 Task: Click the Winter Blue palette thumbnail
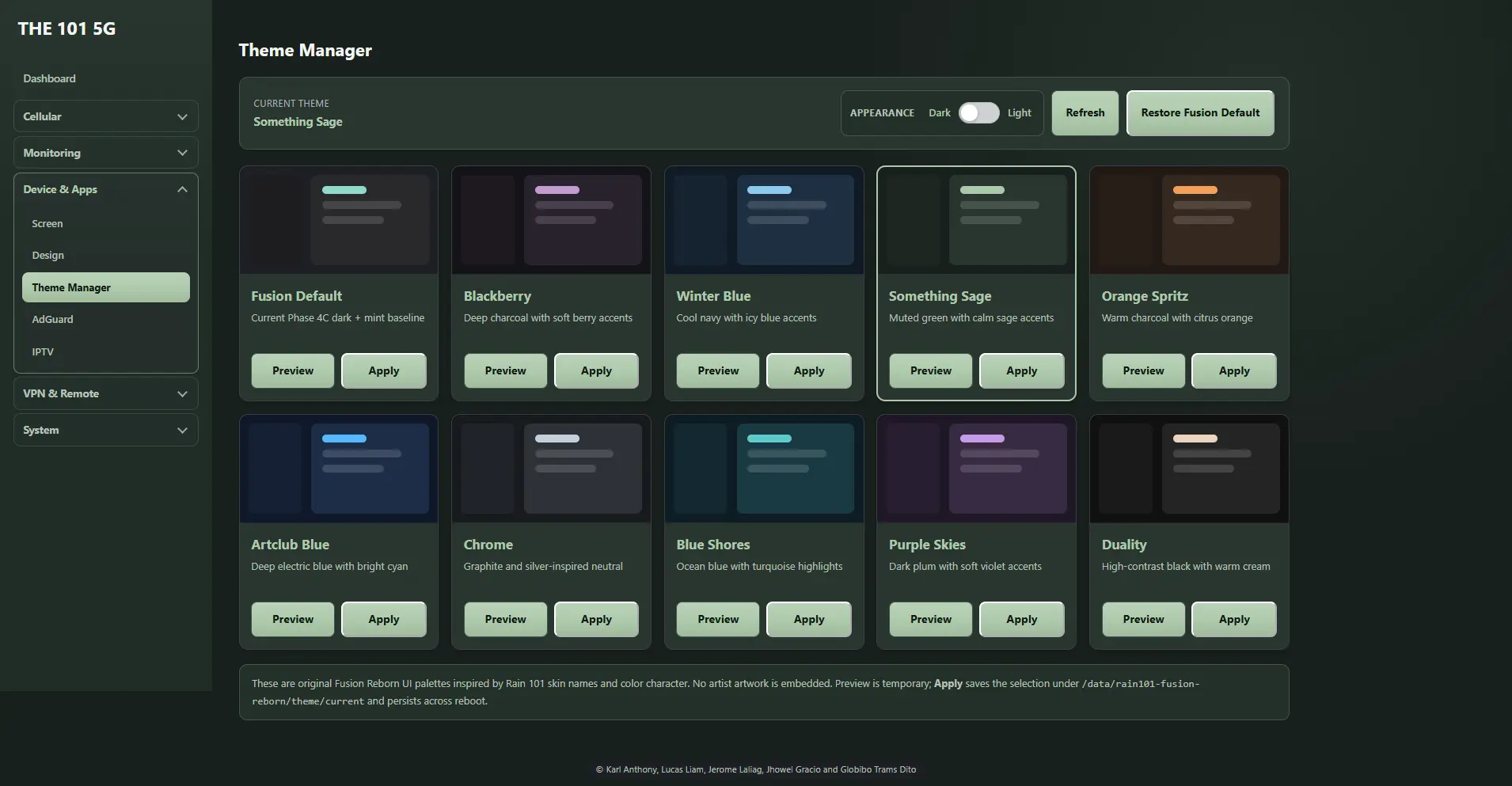764,220
